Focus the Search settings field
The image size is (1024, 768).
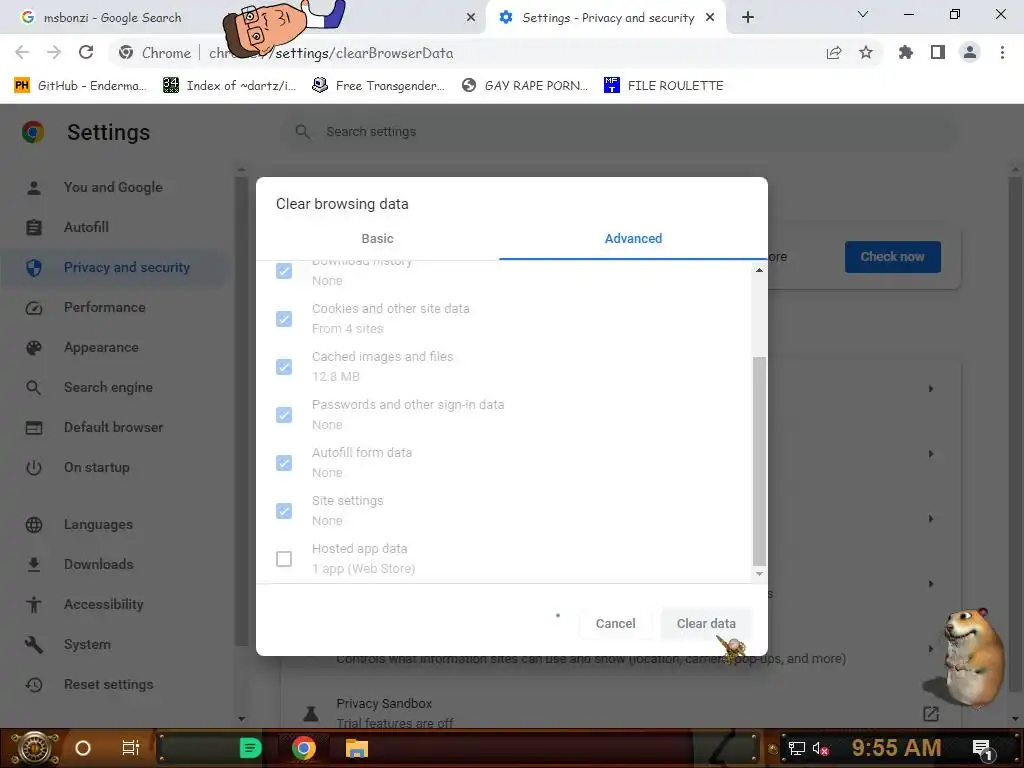pos(620,132)
